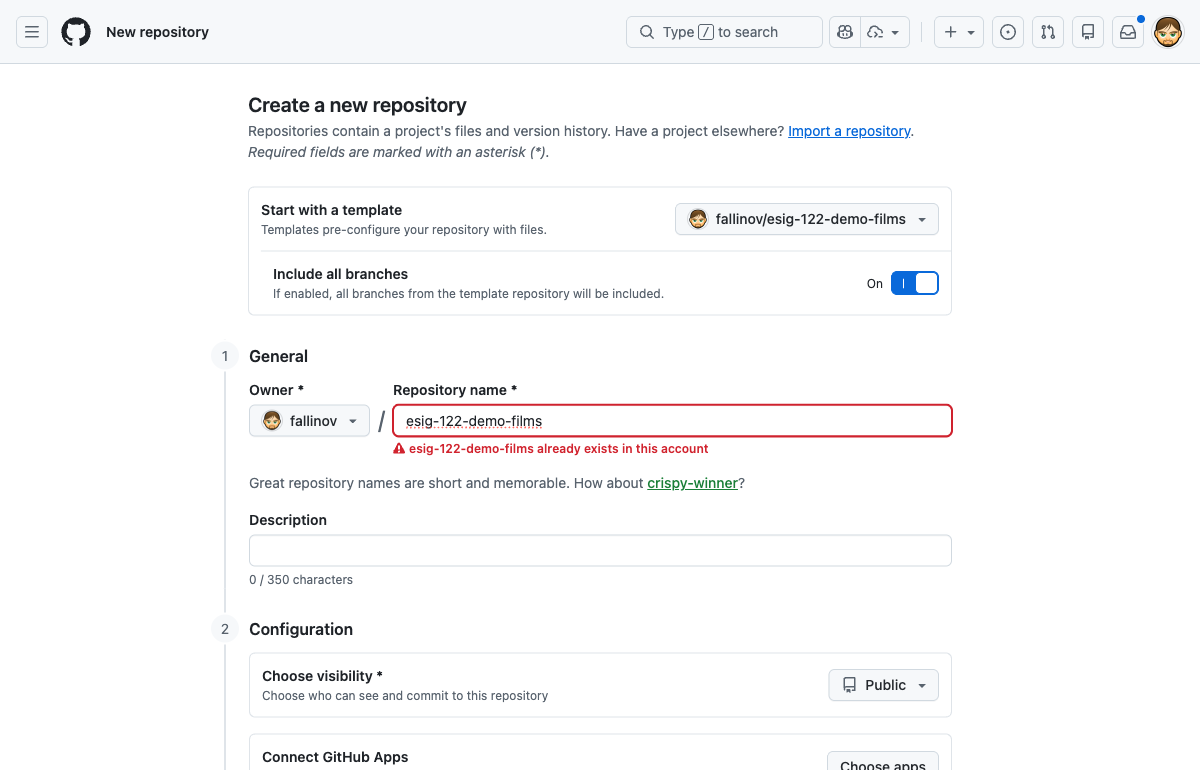1200x770 pixels.
Task: Open the Public visibility dropdown
Action: [883, 685]
